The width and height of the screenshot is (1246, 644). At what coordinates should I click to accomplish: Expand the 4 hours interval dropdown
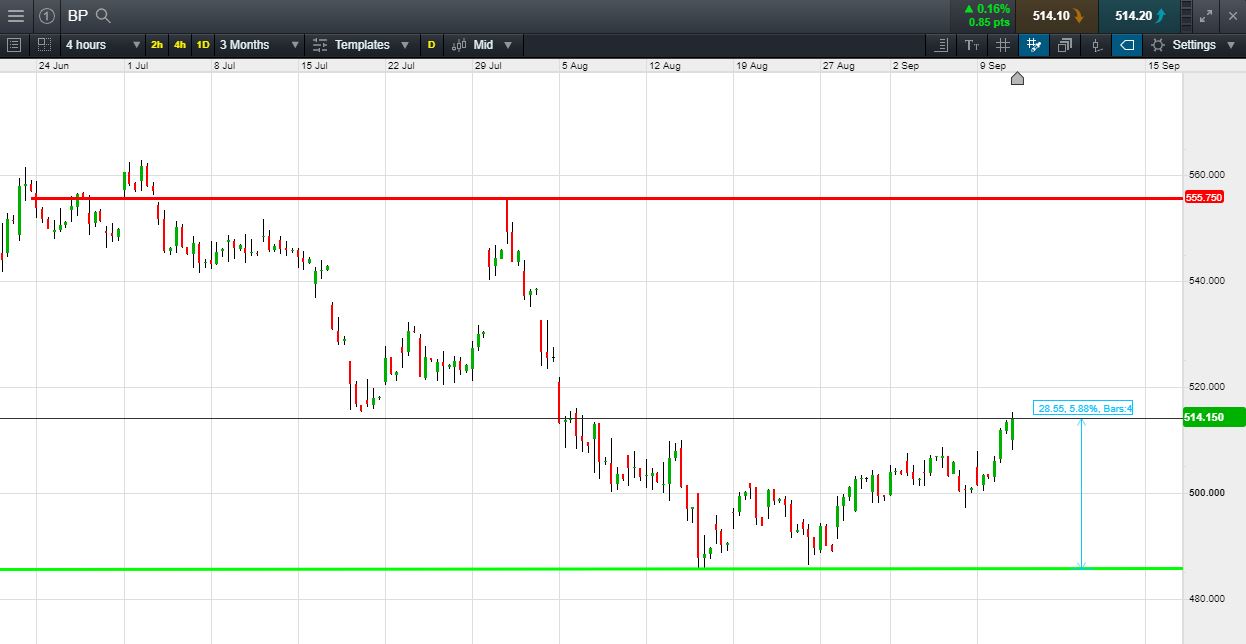[102, 45]
